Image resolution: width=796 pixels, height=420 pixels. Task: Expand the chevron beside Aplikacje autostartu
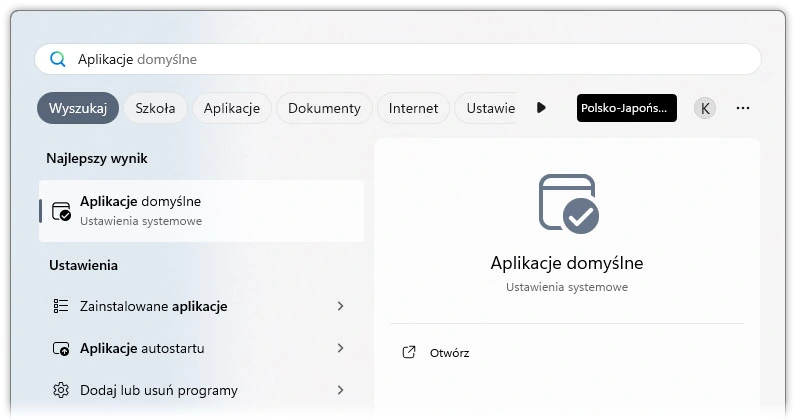coord(340,348)
